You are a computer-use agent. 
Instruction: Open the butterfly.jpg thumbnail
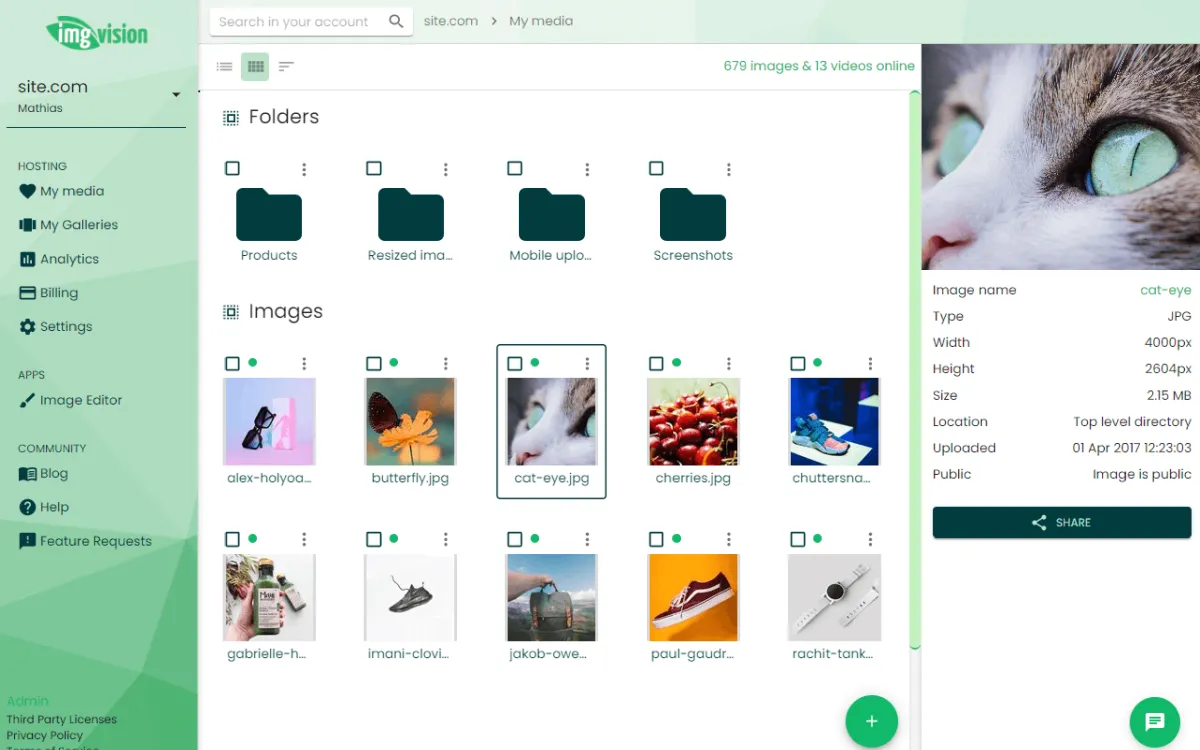411,422
